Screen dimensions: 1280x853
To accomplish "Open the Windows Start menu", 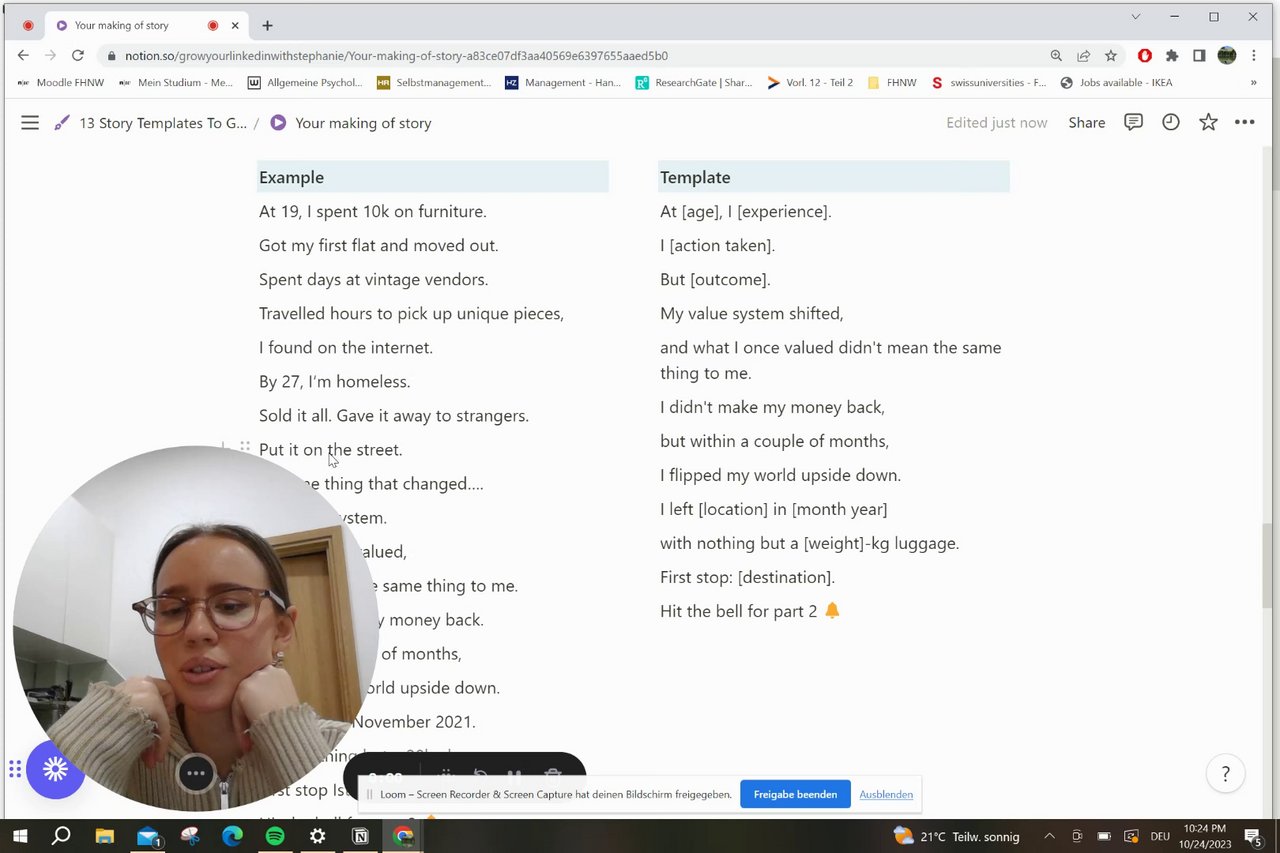I will tap(20, 836).
